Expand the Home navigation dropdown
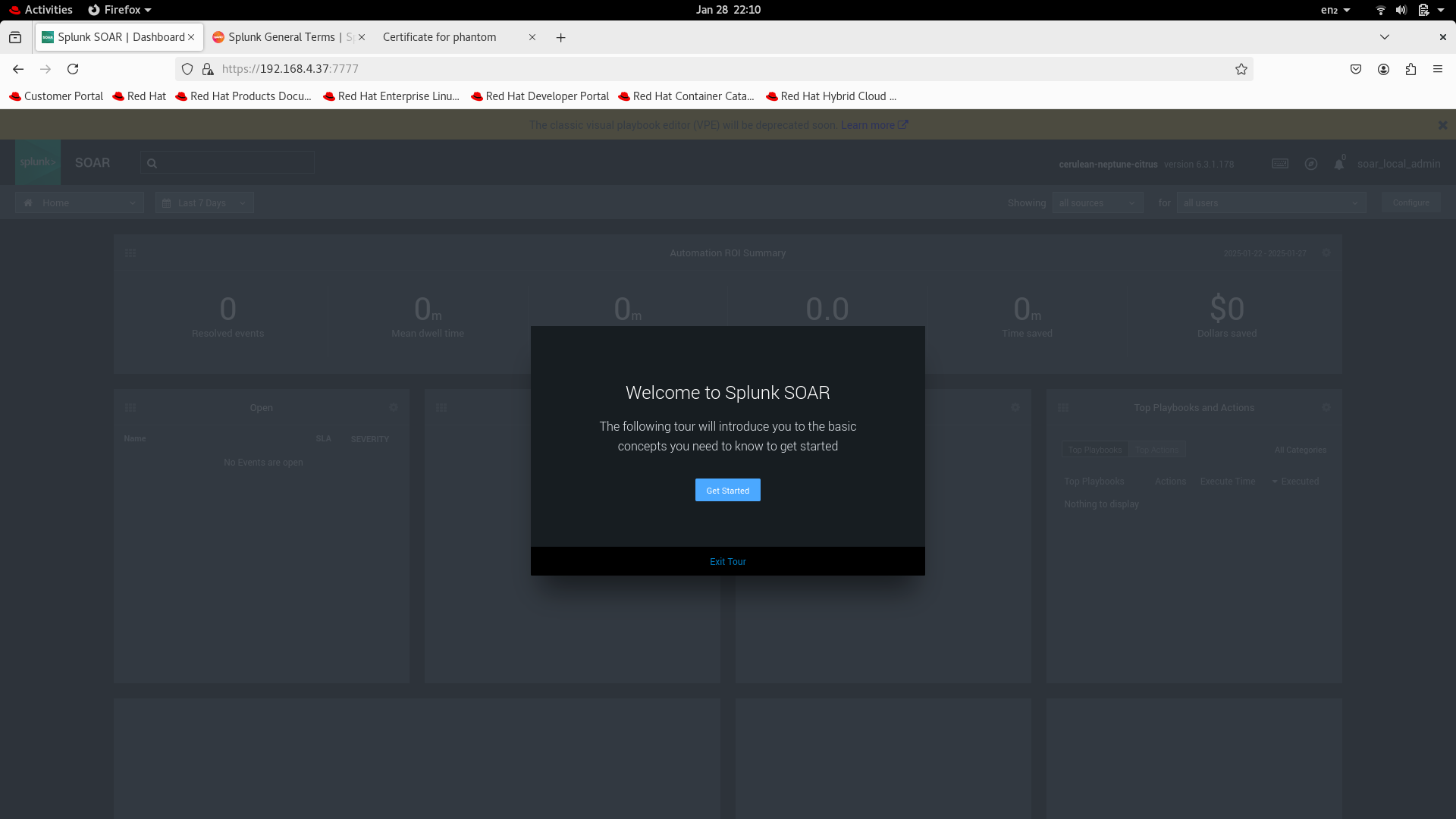 (80, 202)
